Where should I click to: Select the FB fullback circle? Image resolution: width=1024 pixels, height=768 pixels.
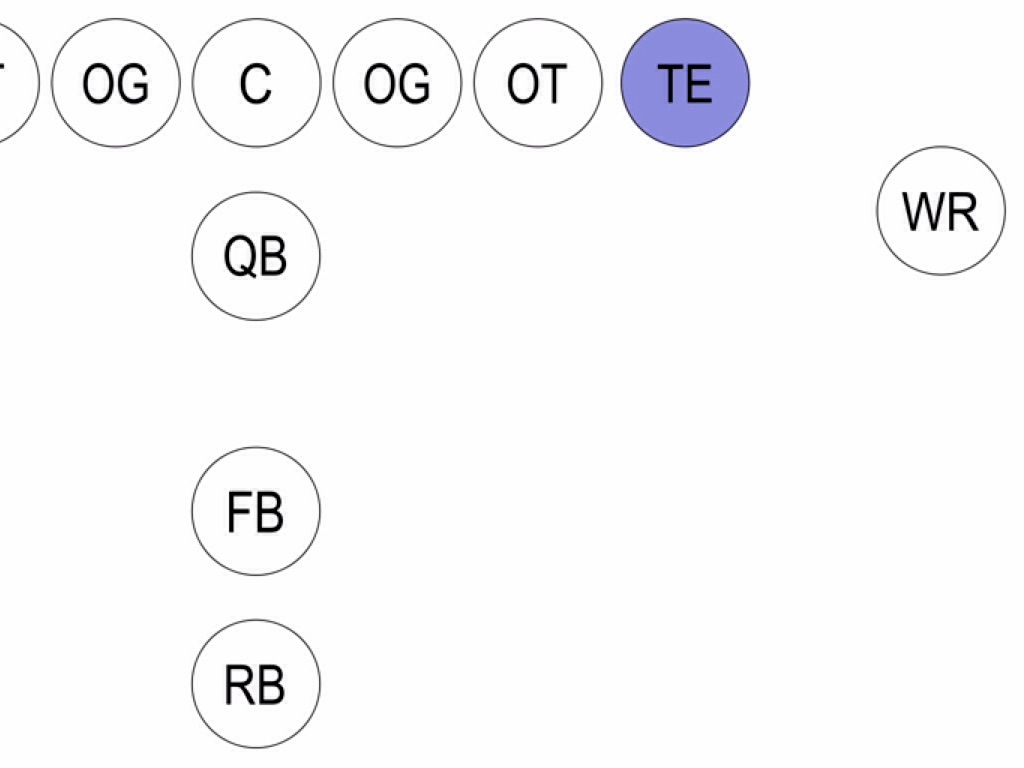256,511
